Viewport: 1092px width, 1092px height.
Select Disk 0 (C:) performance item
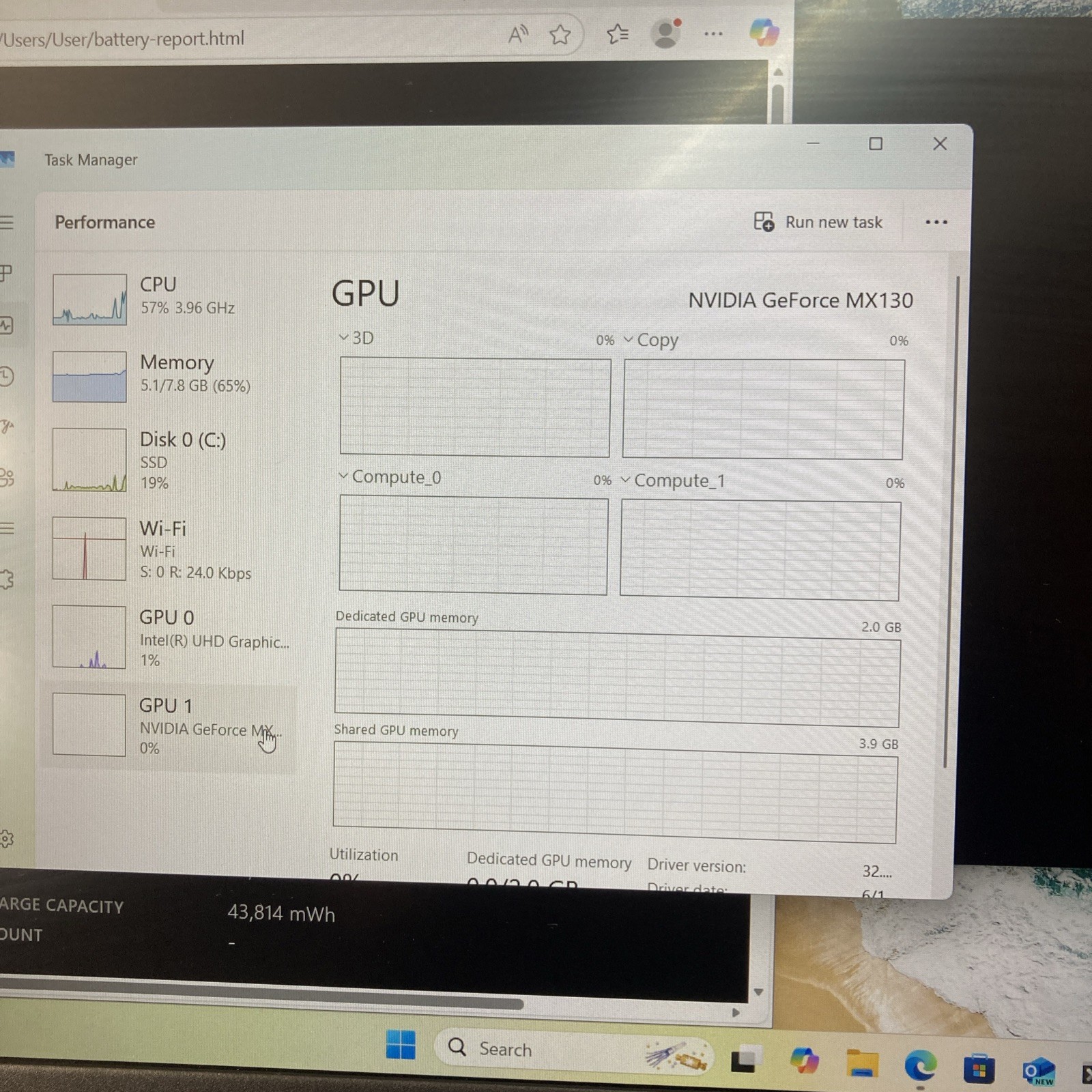click(171, 459)
